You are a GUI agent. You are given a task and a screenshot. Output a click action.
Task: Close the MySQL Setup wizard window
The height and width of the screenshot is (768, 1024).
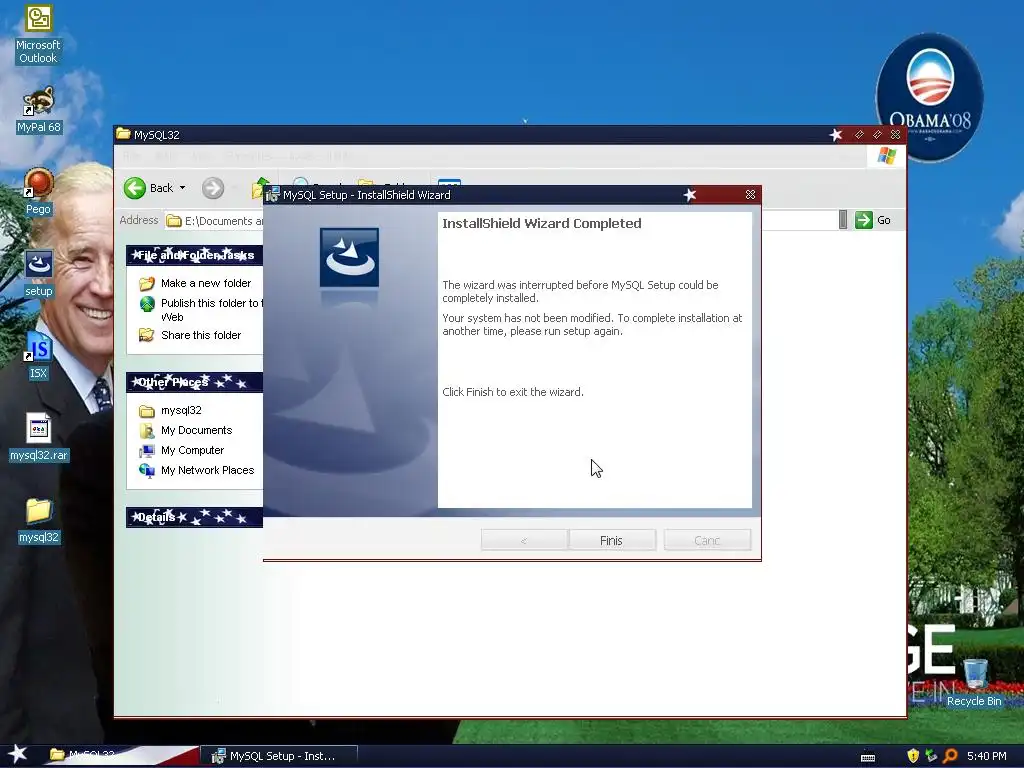pyautogui.click(x=750, y=195)
